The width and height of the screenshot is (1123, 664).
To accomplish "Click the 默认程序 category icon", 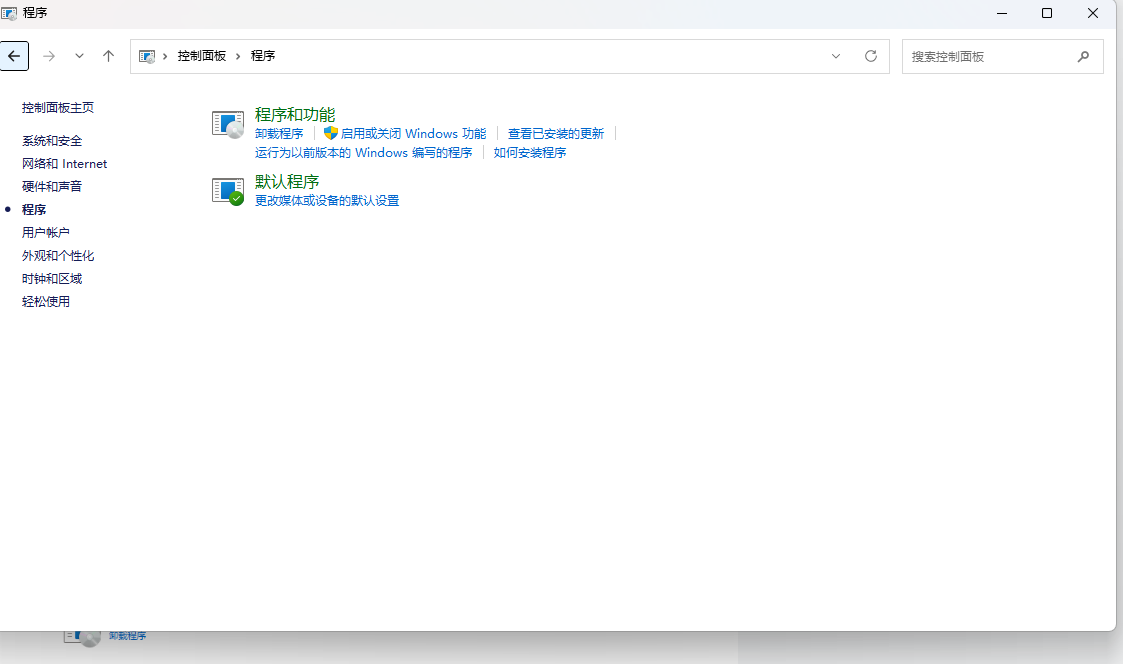I will (x=227, y=190).
